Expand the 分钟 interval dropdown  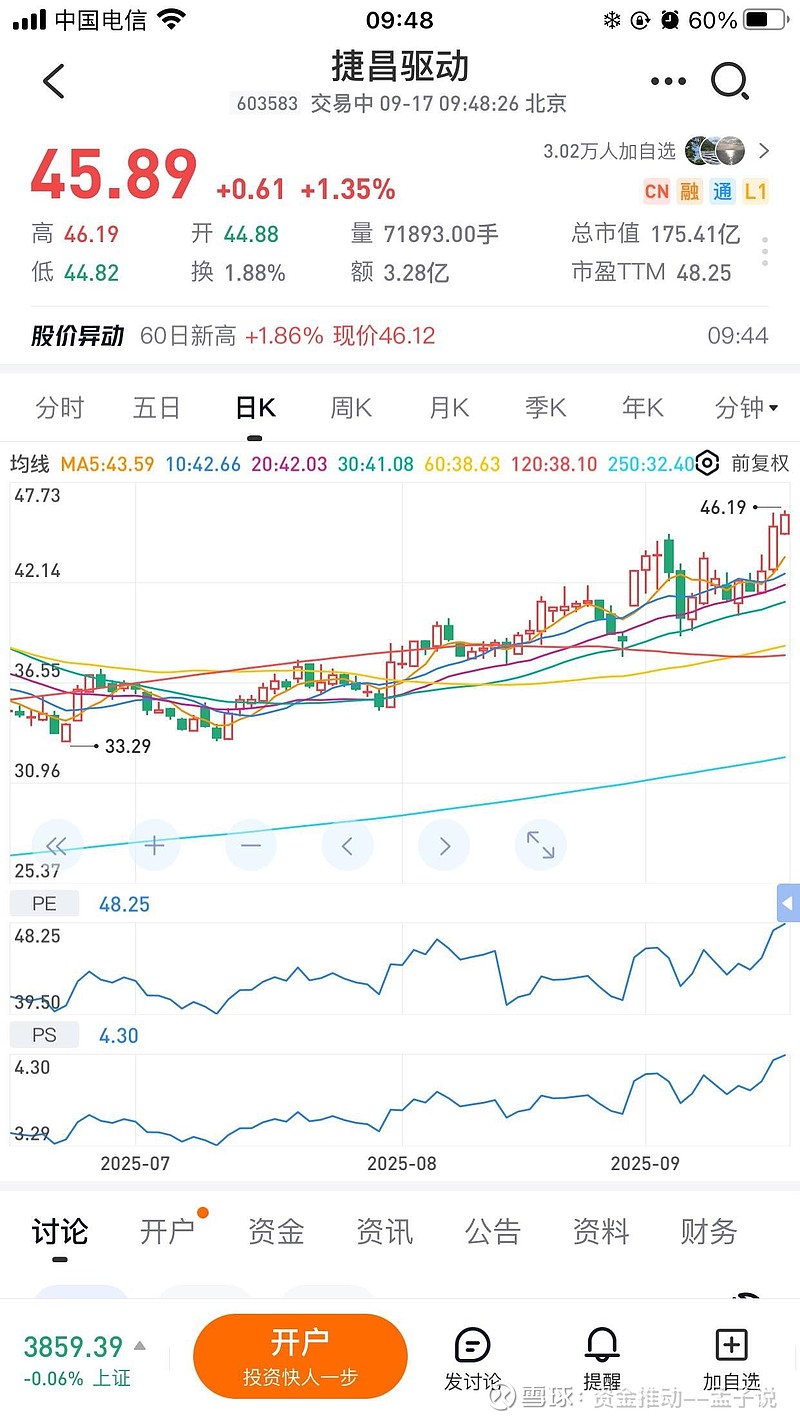tap(746, 408)
